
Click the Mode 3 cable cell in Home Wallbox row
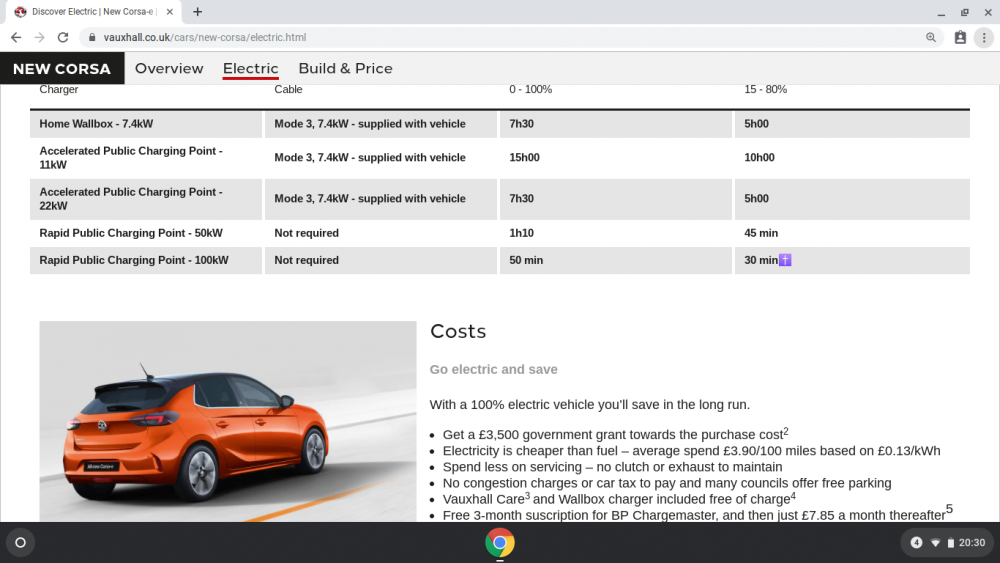[x=381, y=124]
